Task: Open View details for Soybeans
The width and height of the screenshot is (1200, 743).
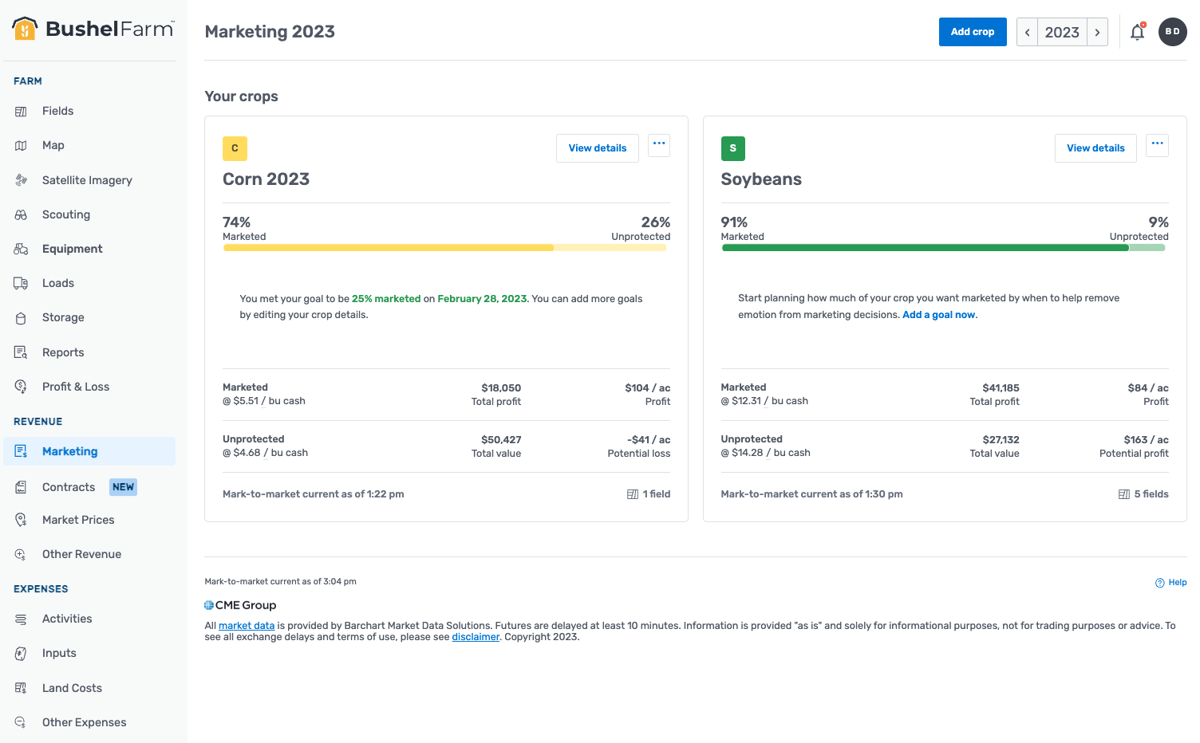Action: 1095,147
